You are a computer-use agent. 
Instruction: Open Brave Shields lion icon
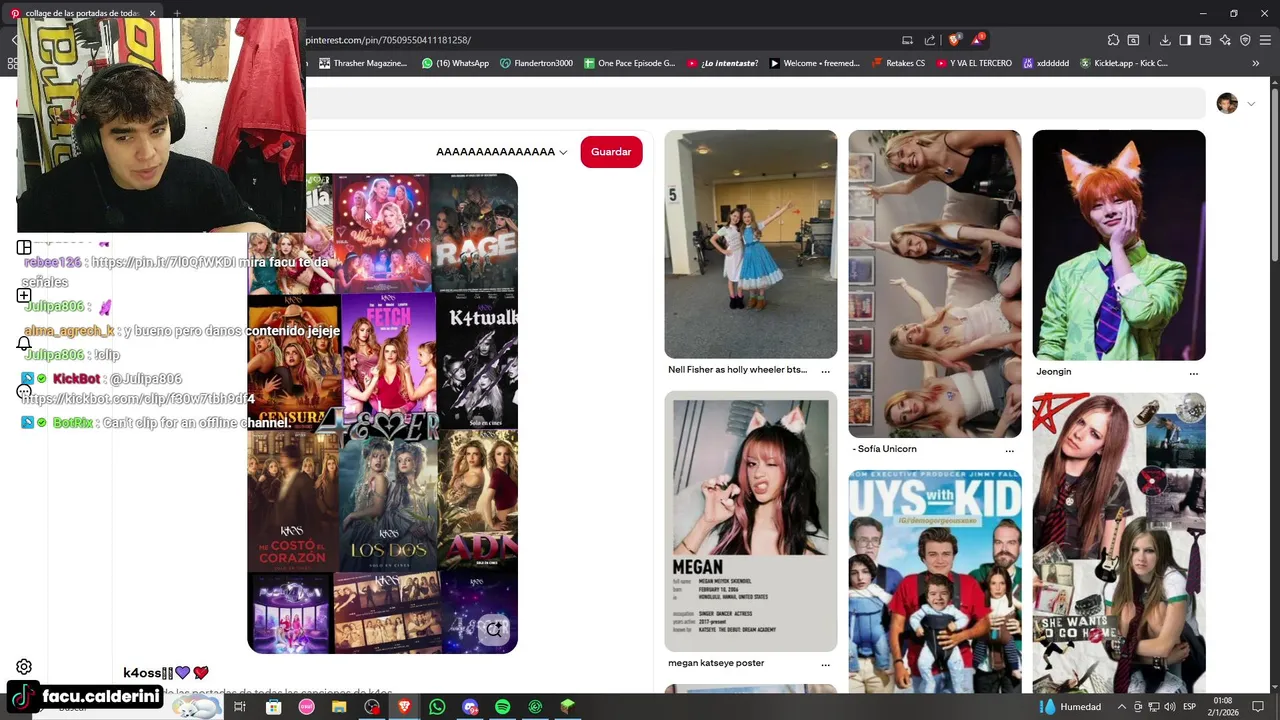pos(954,40)
